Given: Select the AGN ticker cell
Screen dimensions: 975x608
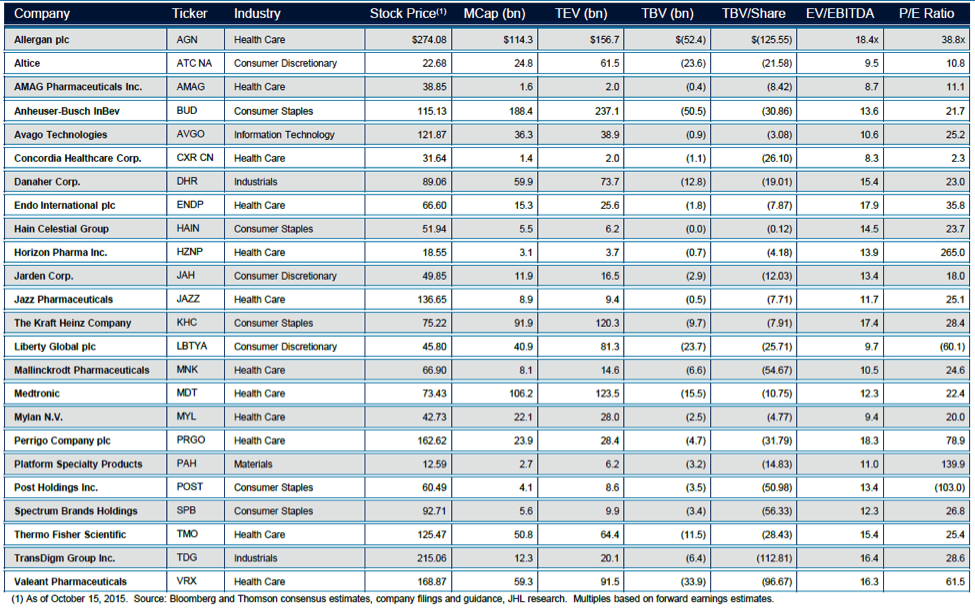Looking at the screenshot, I should 189,39.
